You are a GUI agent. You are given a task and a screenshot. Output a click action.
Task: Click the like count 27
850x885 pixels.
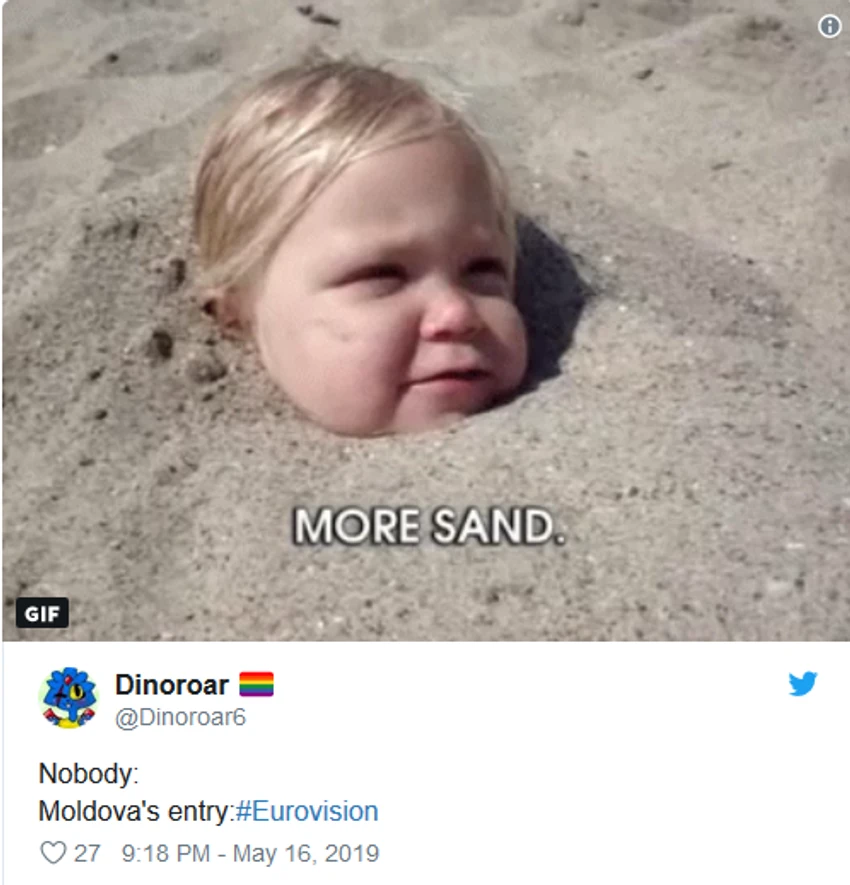(87, 853)
